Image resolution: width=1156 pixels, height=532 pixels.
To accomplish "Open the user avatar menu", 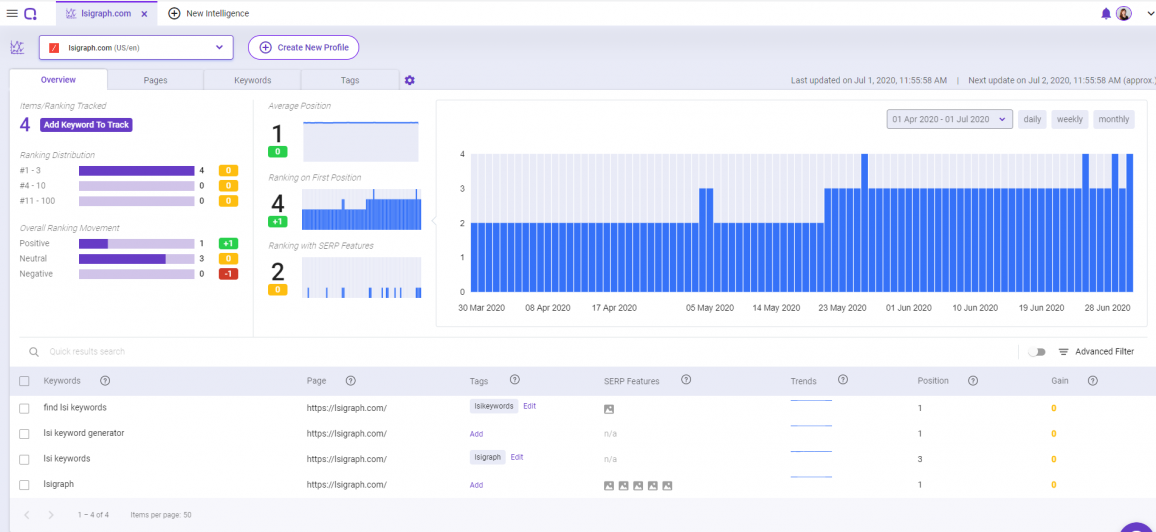I will 1124,13.
